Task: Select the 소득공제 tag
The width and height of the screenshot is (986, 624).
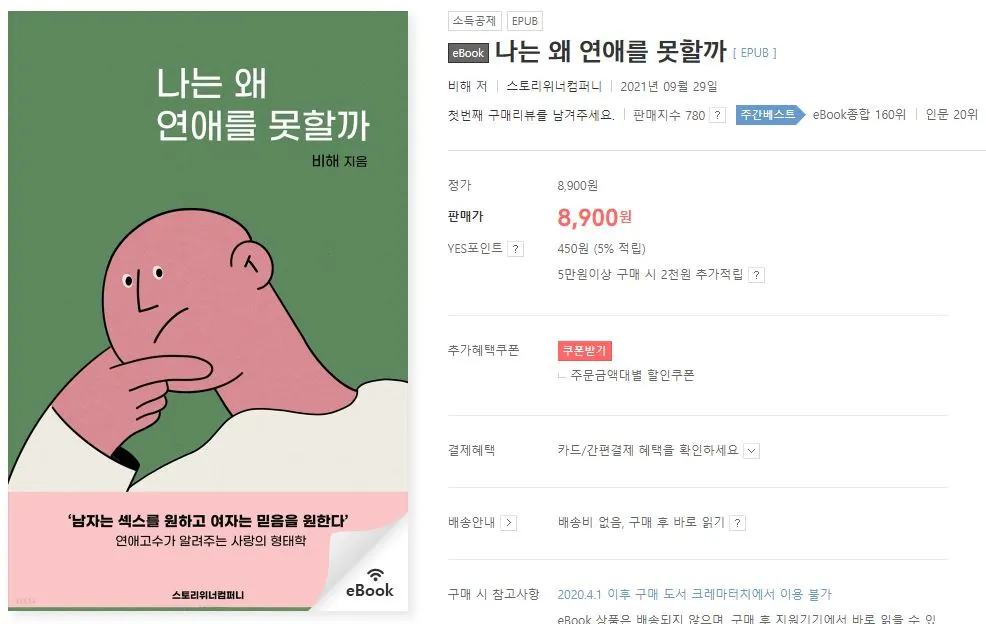Action: click(474, 20)
